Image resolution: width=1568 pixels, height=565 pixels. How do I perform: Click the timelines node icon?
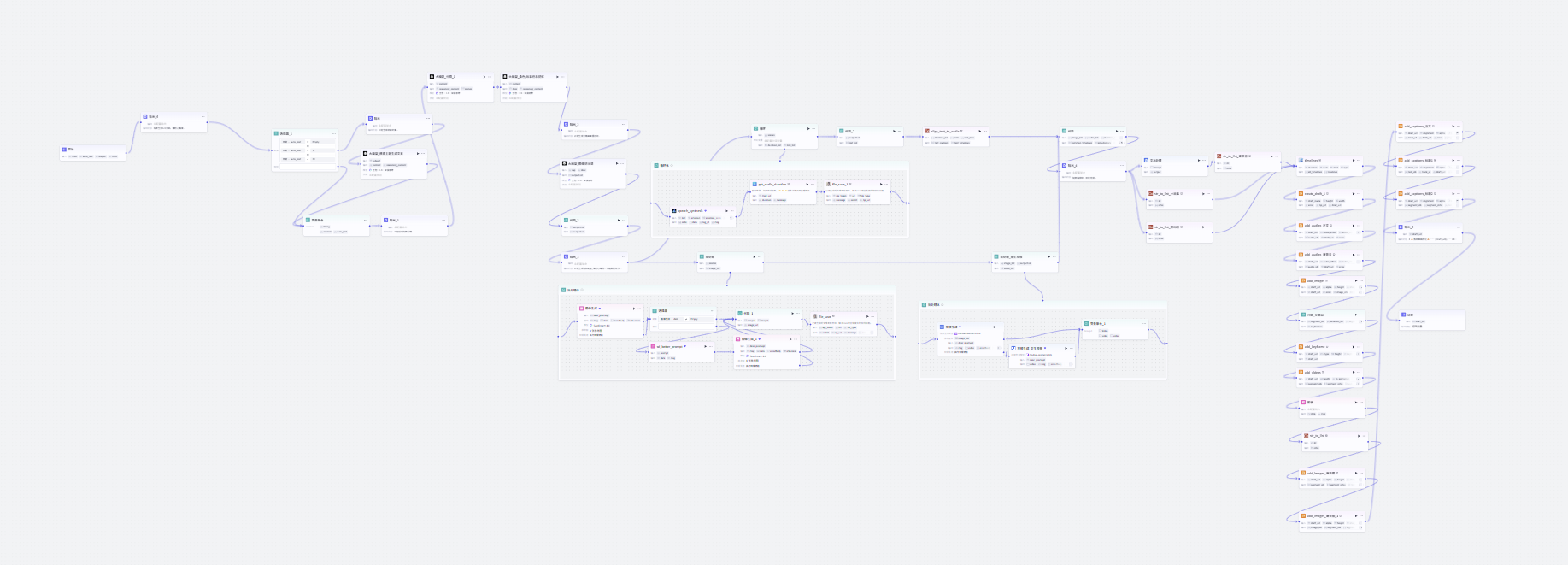point(1301,160)
